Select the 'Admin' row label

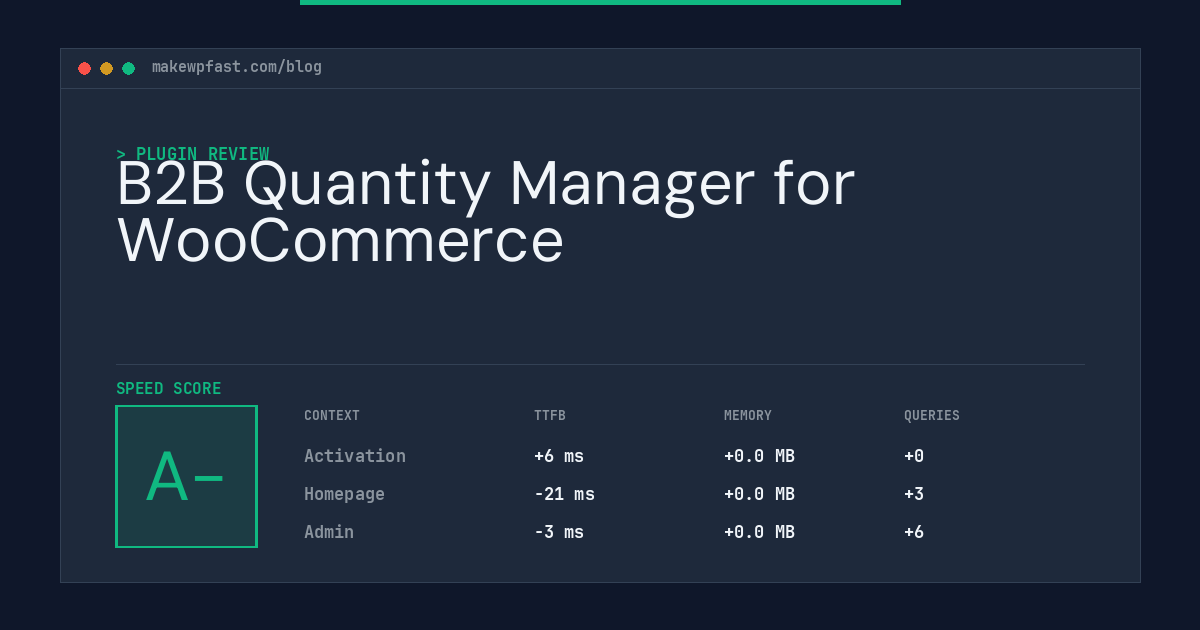[329, 532]
